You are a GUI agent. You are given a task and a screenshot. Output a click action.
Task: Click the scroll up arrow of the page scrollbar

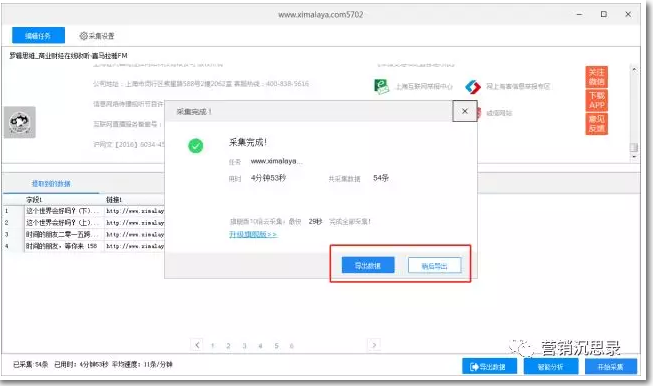pyautogui.click(x=634, y=69)
